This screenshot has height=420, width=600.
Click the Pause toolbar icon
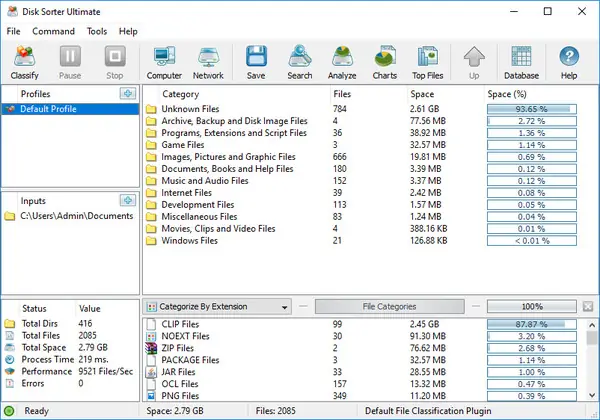point(70,63)
